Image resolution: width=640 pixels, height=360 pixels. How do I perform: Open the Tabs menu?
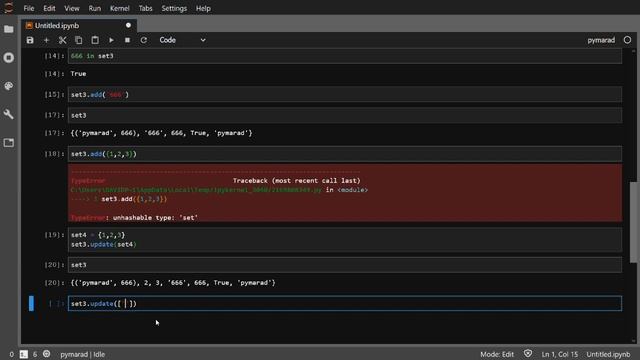coord(145,8)
